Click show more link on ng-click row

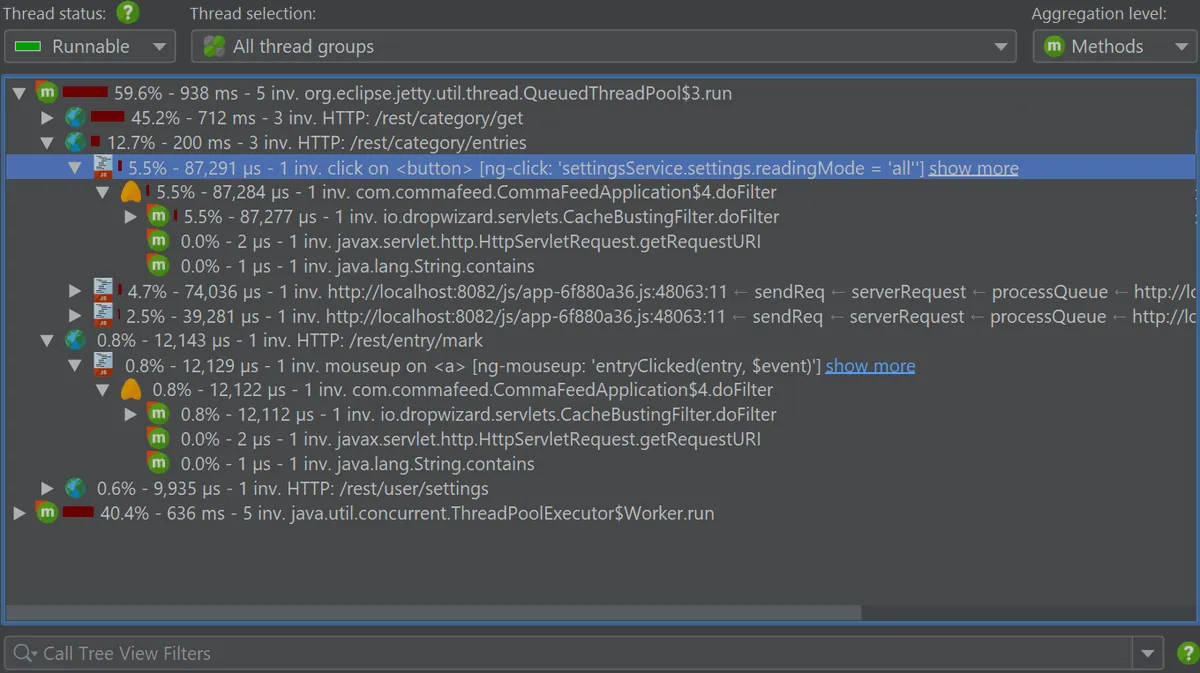click(974, 168)
